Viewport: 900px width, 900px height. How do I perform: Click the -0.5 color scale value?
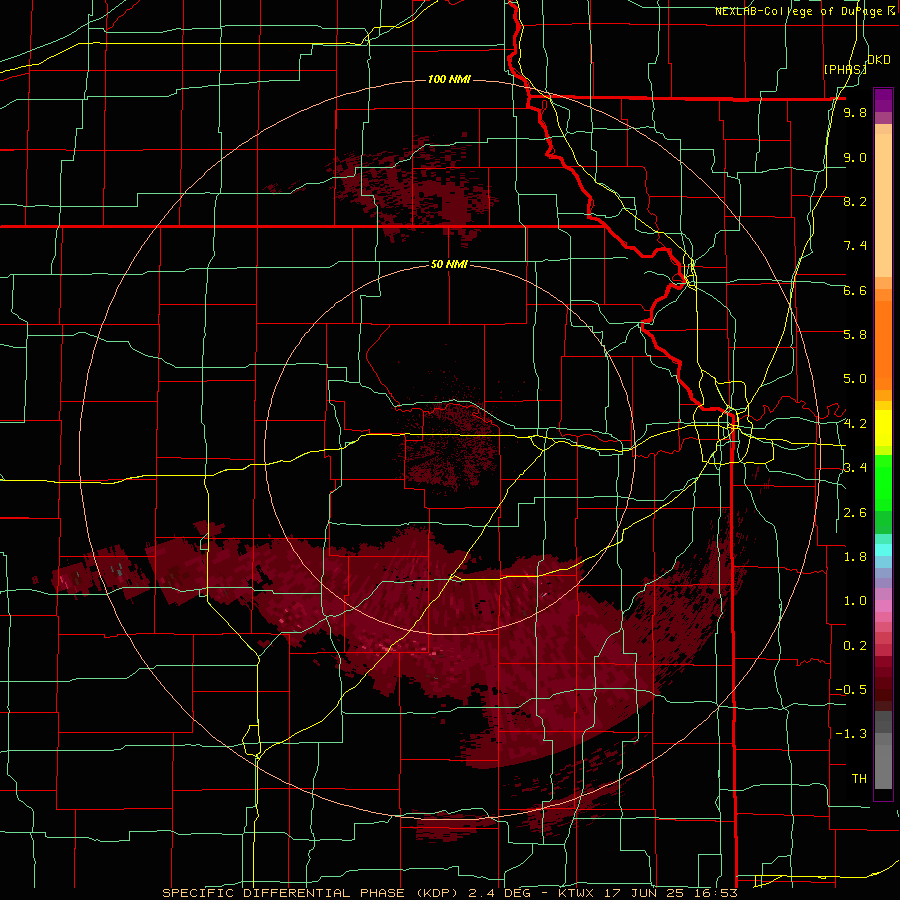[851, 690]
